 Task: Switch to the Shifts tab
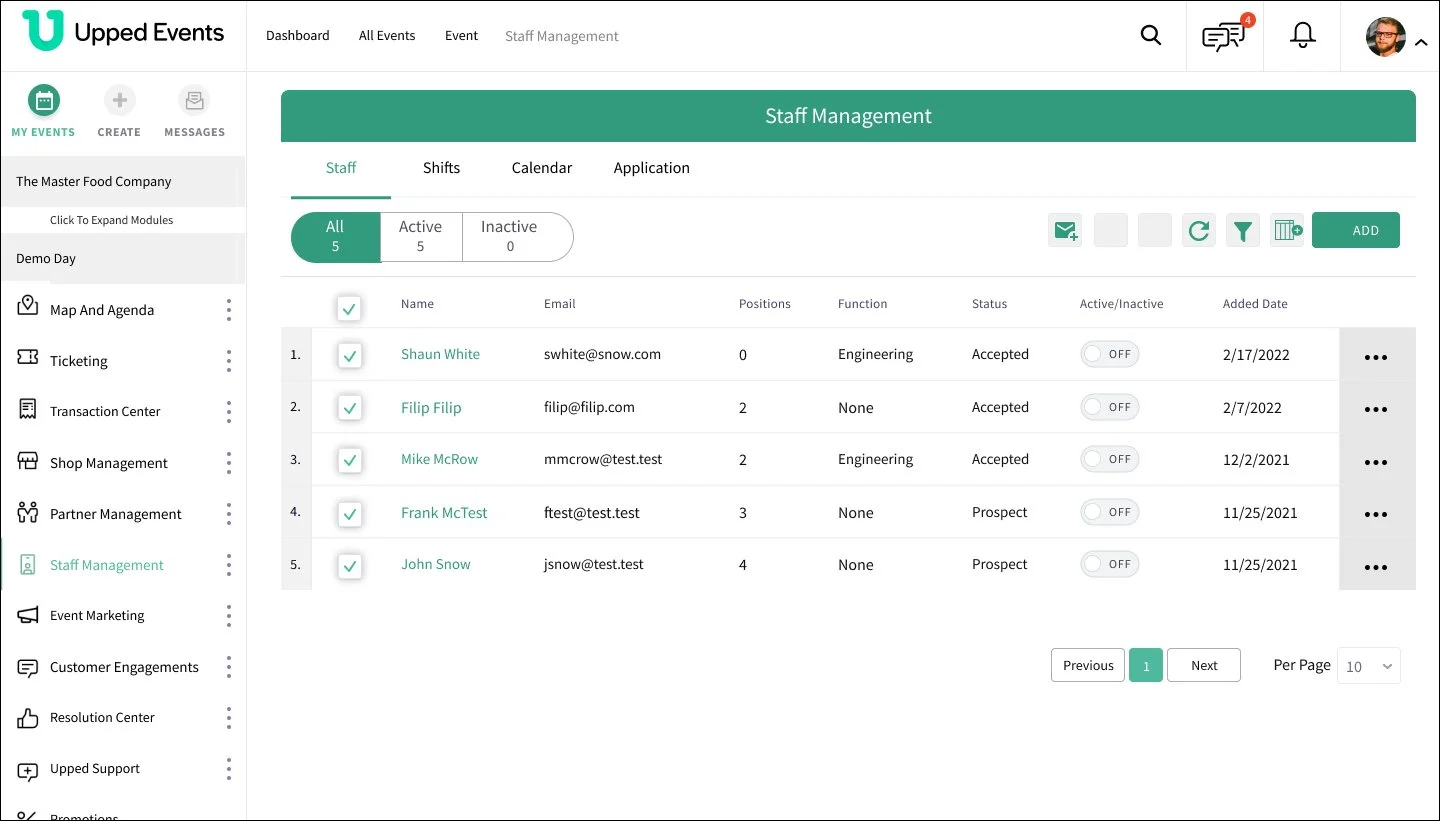pyautogui.click(x=441, y=168)
